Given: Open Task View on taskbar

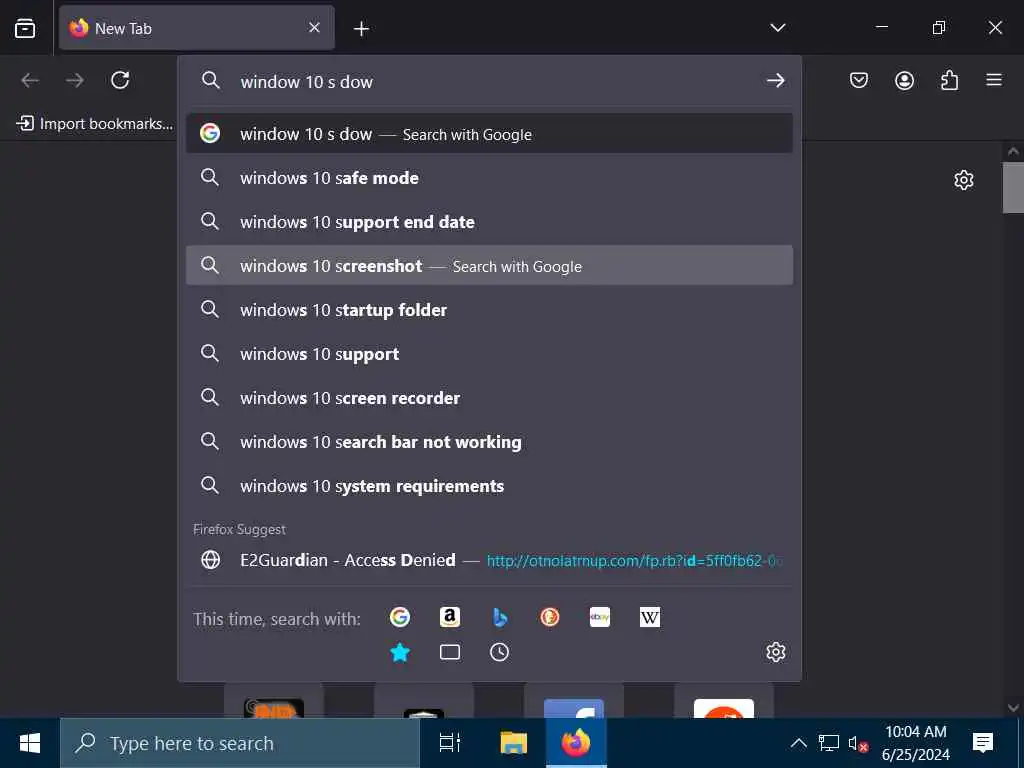Looking at the screenshot, I should click(450, 743).
